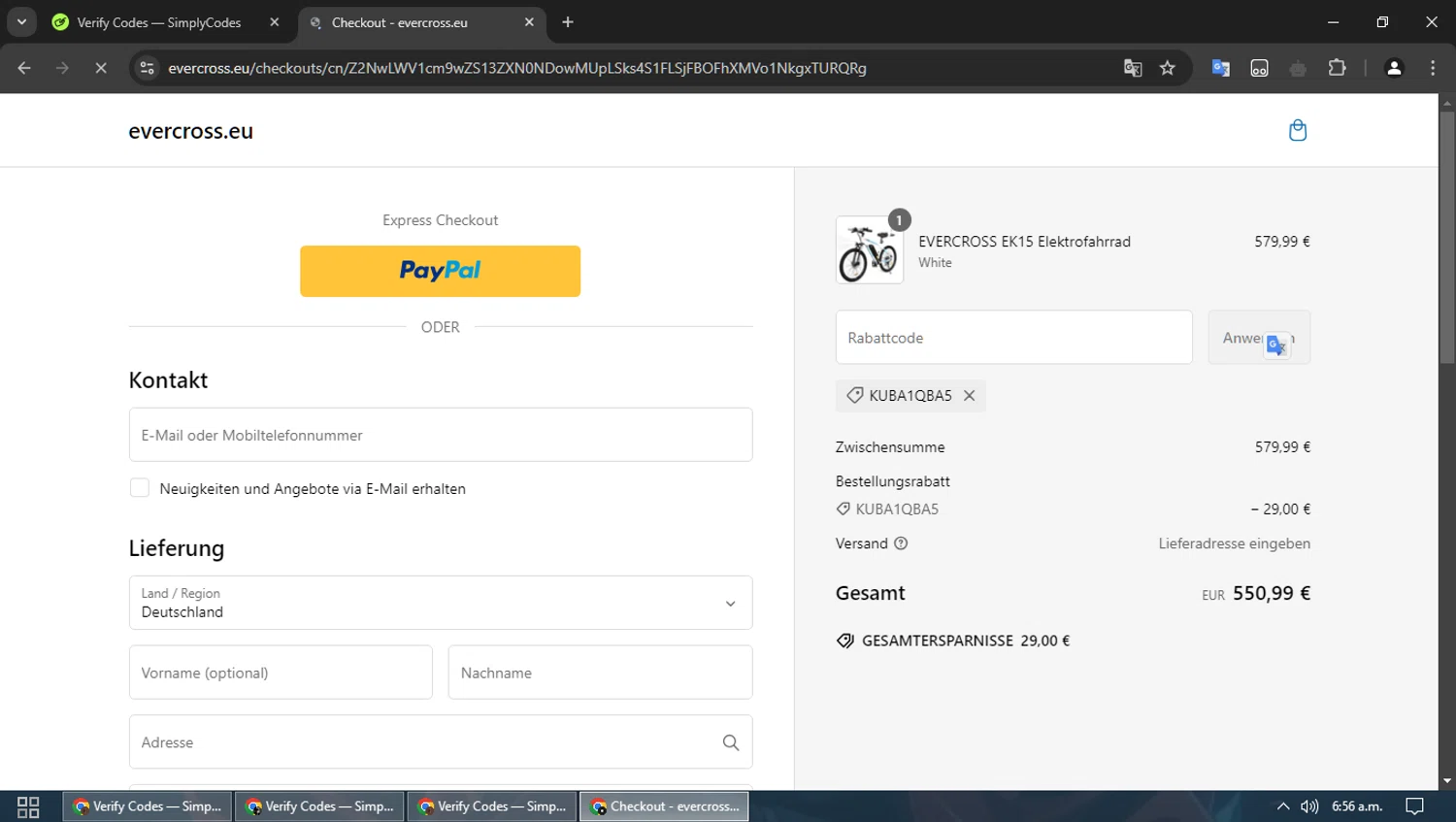The height and width of the screenshot is (822, 1456).
Task: Click the Gesamt 550,99 € total amount
Action: tap(1272, 593)
